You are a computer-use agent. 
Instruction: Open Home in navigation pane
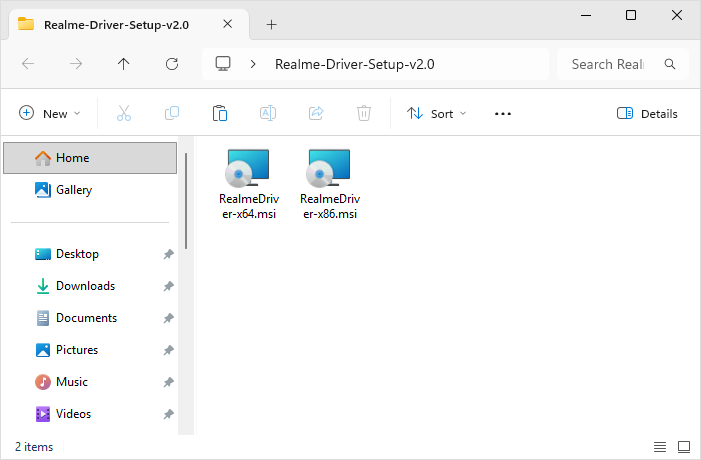point(90,158)
